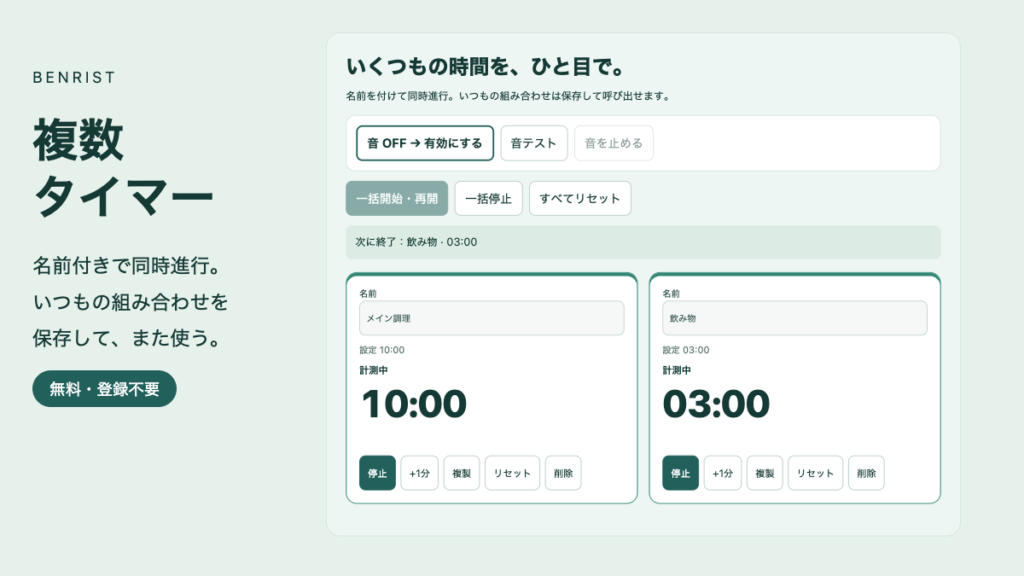Click the 無料・登録不要 badge
Screen dimensions: 1024x576
coord(104,389)
